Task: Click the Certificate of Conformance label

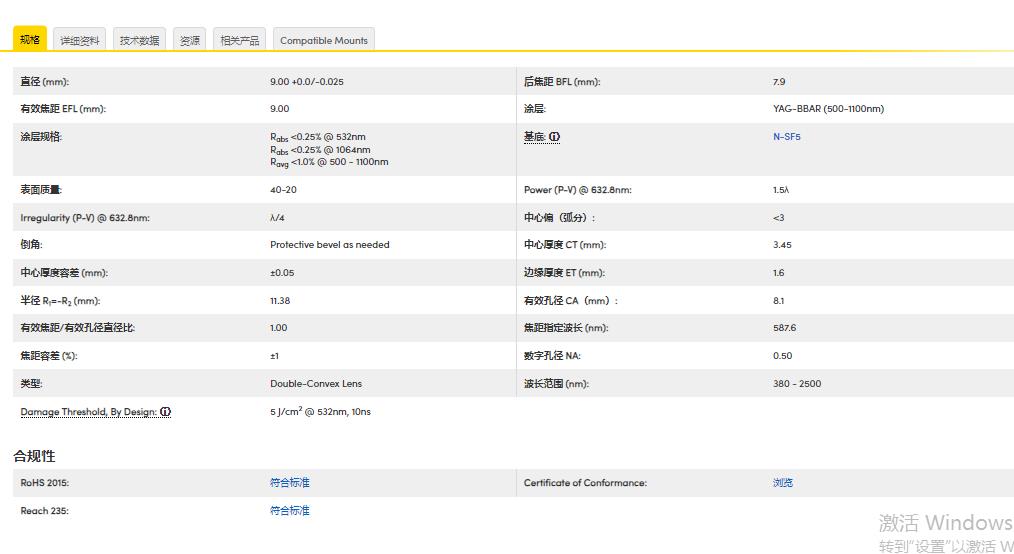Action: point(585,483)
